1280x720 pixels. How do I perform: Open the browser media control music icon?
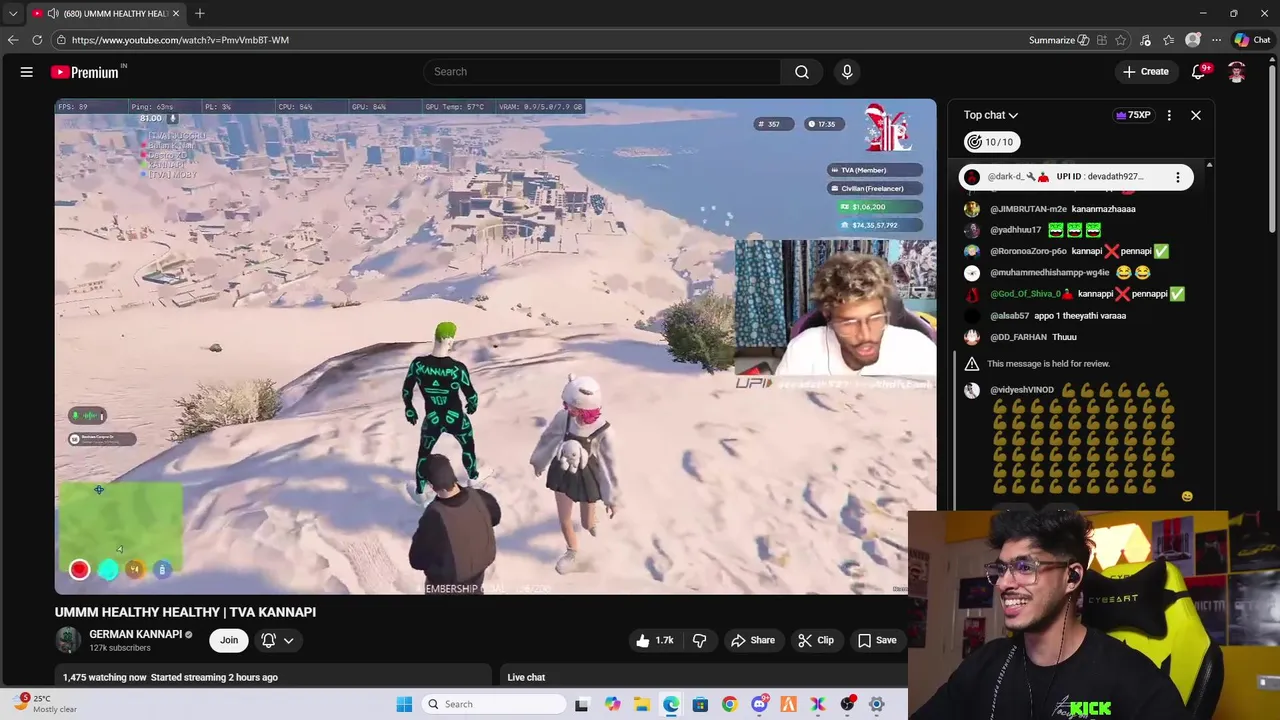point(1145,40)
